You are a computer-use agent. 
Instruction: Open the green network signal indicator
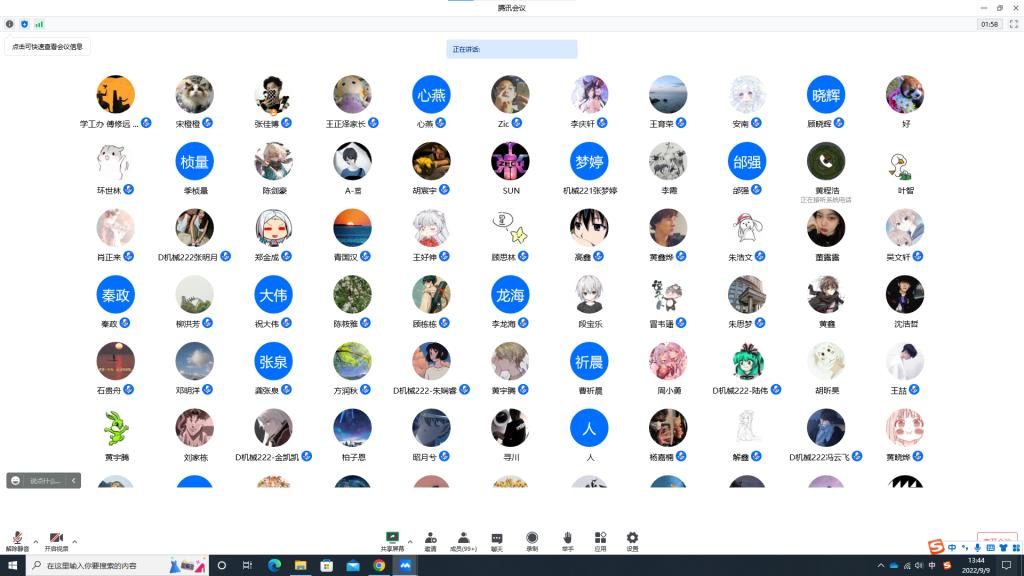click(39, 23)
